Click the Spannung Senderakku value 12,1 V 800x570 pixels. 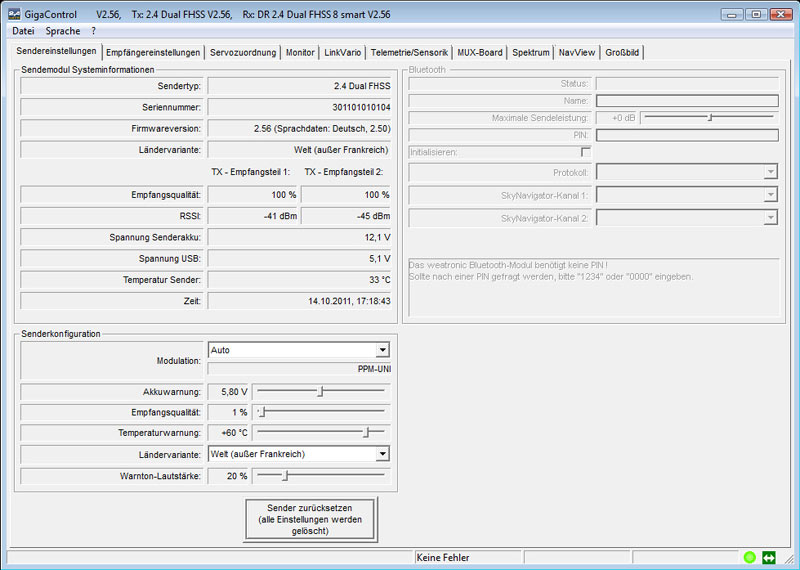(x=377, y=237)
